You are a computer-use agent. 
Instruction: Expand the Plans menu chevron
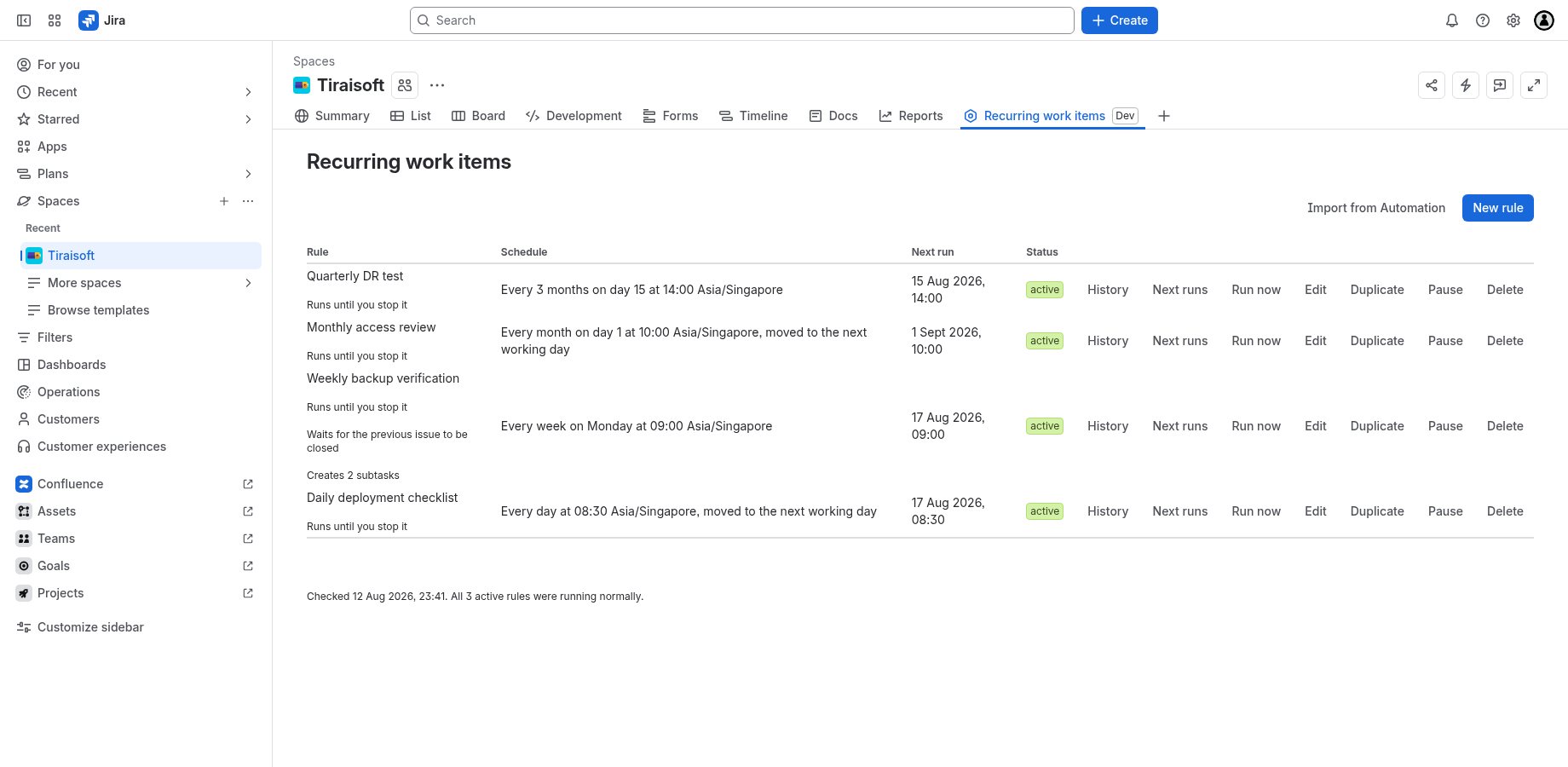tap(248, 174)
